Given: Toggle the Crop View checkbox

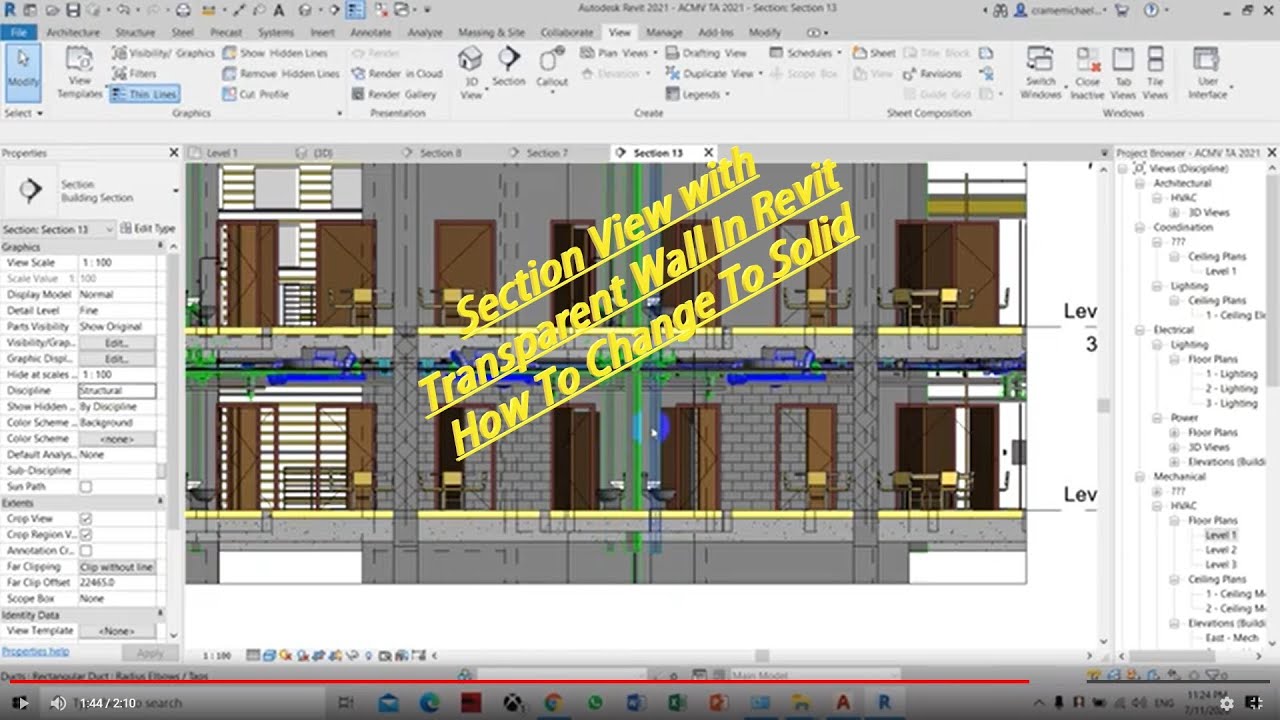Looking at the screenshot, I should click(x=86, y=519).
